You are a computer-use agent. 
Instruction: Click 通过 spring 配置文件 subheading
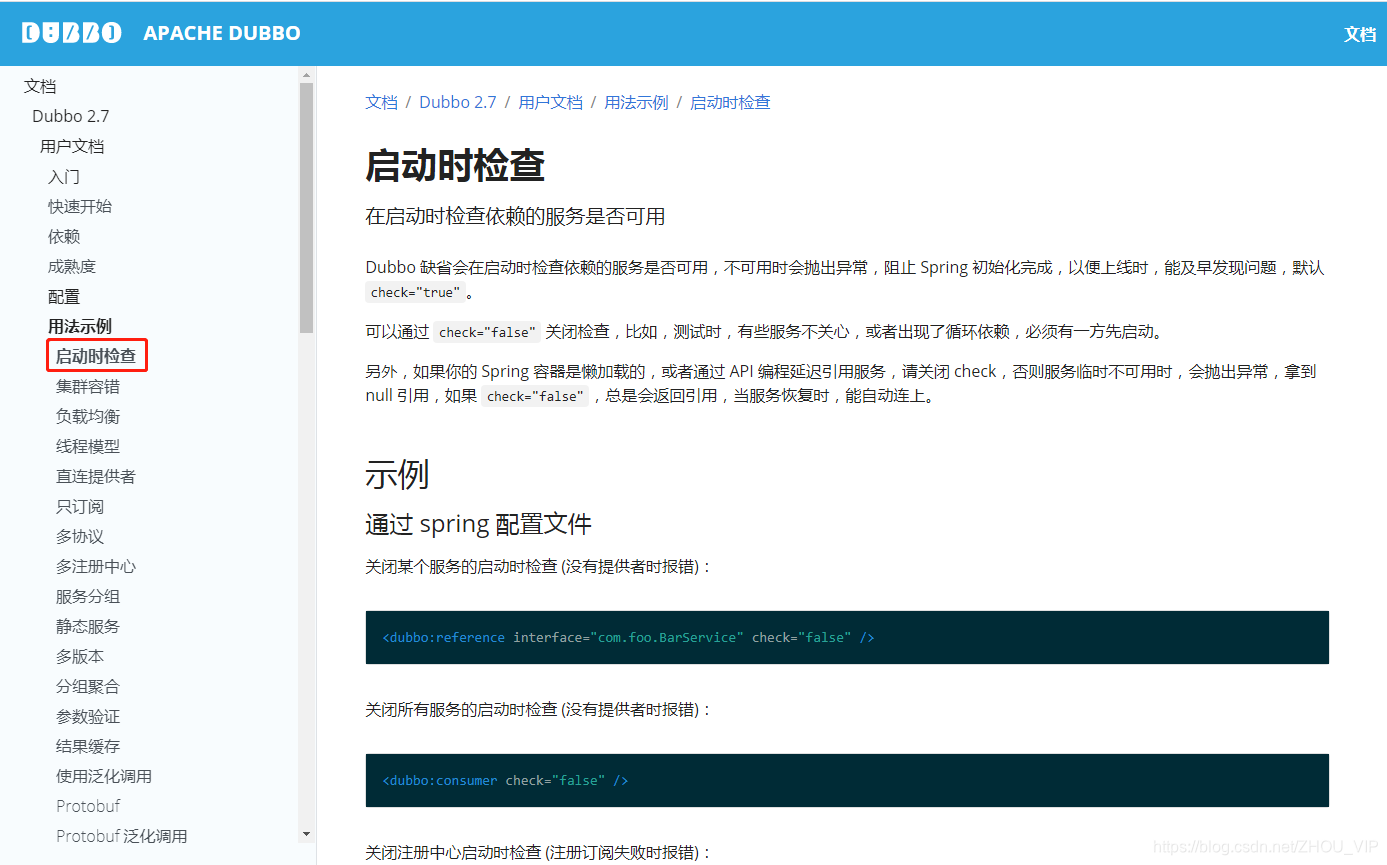click(479, 523)
